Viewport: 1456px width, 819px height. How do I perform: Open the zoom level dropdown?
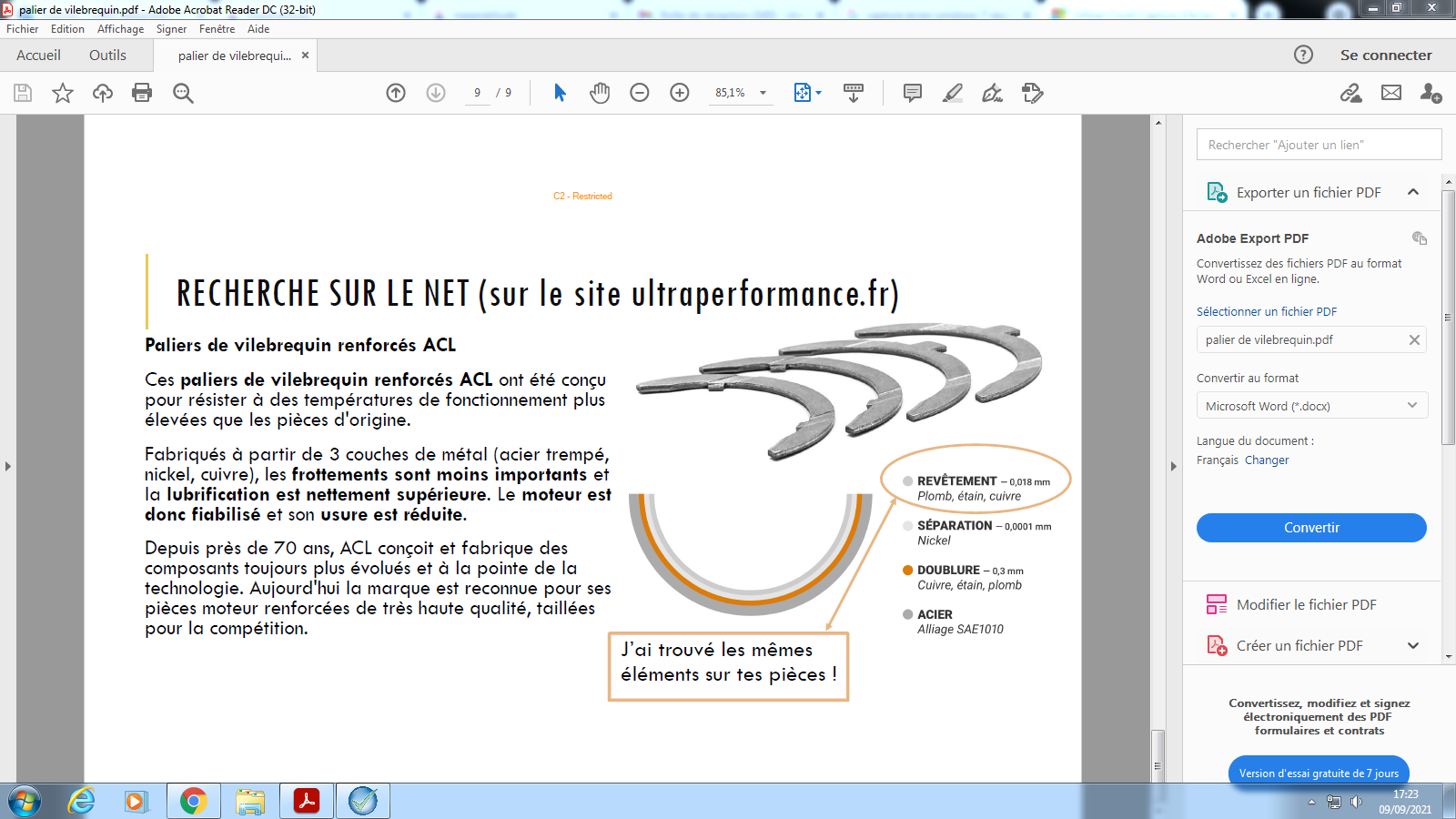[x=763, y=93]
